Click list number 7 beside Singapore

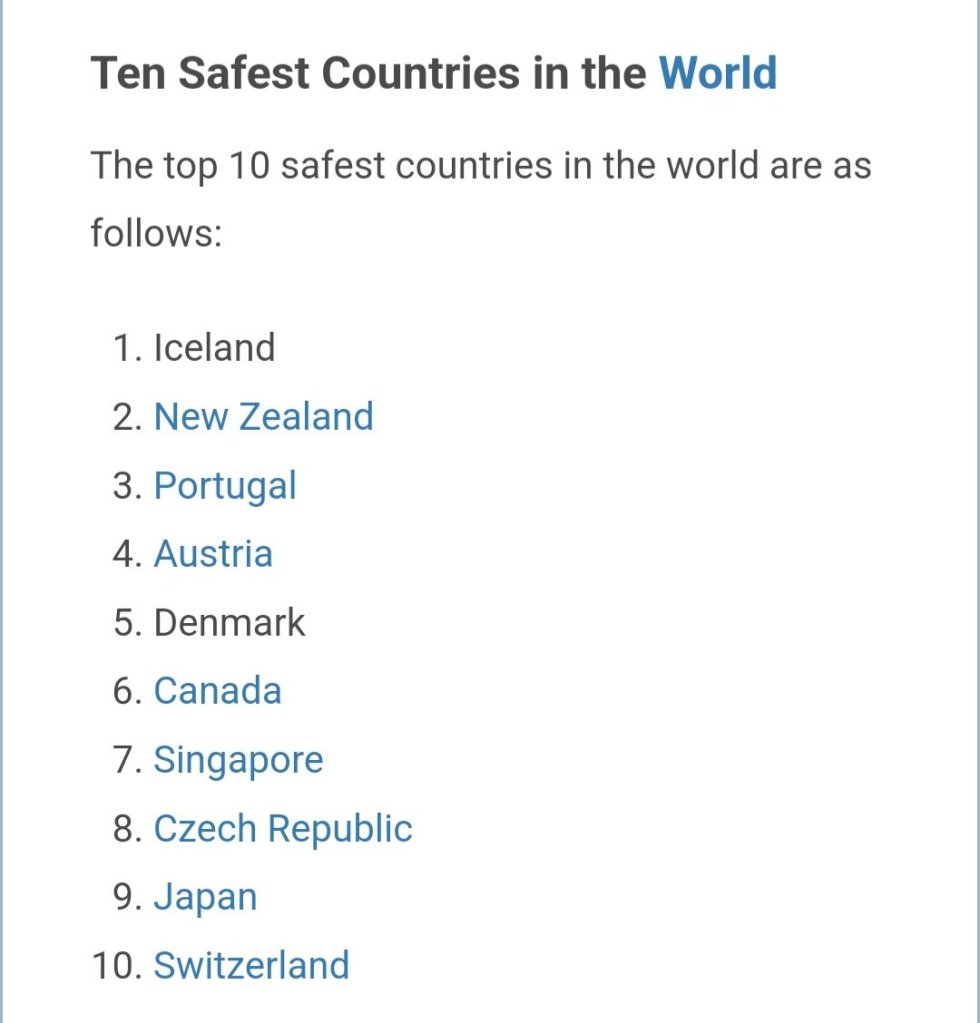coord(125,760)
